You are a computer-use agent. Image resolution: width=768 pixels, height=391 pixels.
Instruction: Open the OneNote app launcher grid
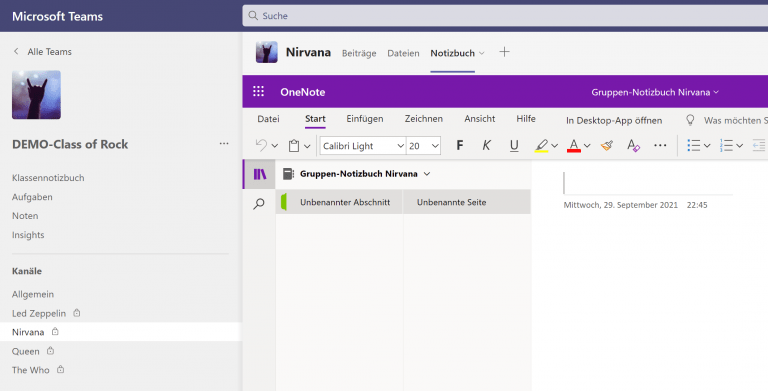[x=258, y=92]
